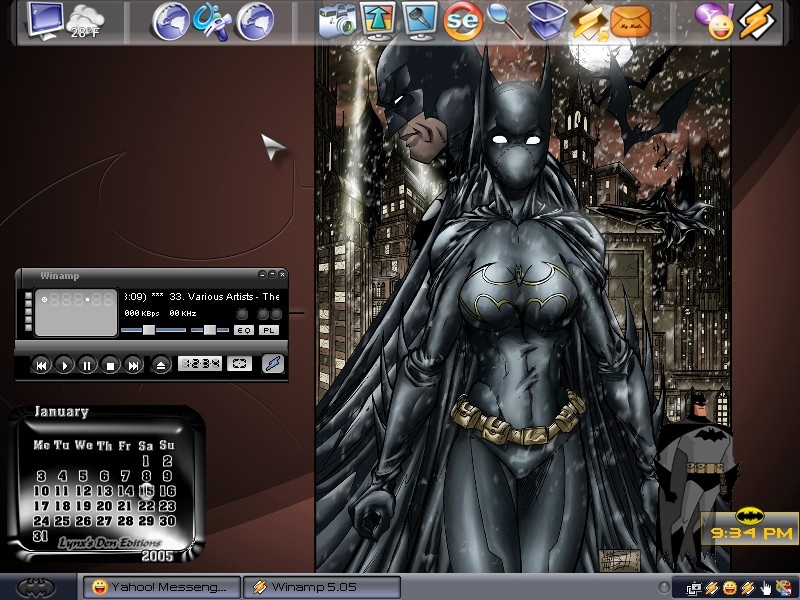Click the Yahoo smiley system tray icon
Image resolution: width=800 pixels, height=600 pixels.
click(x=730, y=588)
